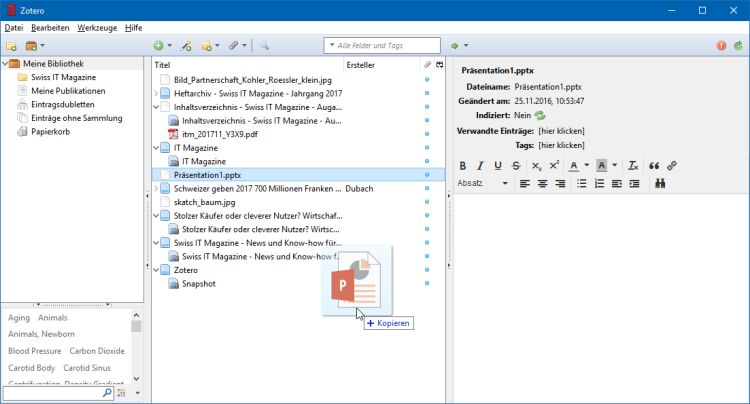Insert a blockquote with the quote icon
Screen dimensions: 750x404
(x=654, y=166)
